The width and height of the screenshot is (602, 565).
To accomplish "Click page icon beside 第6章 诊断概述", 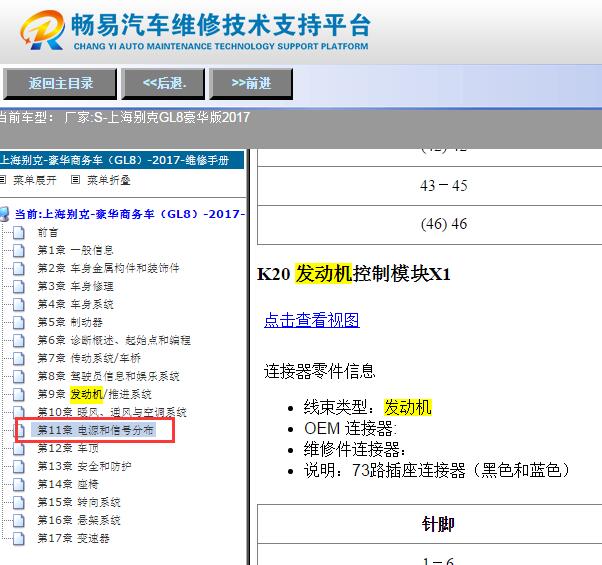I will [x=18, y=340].
